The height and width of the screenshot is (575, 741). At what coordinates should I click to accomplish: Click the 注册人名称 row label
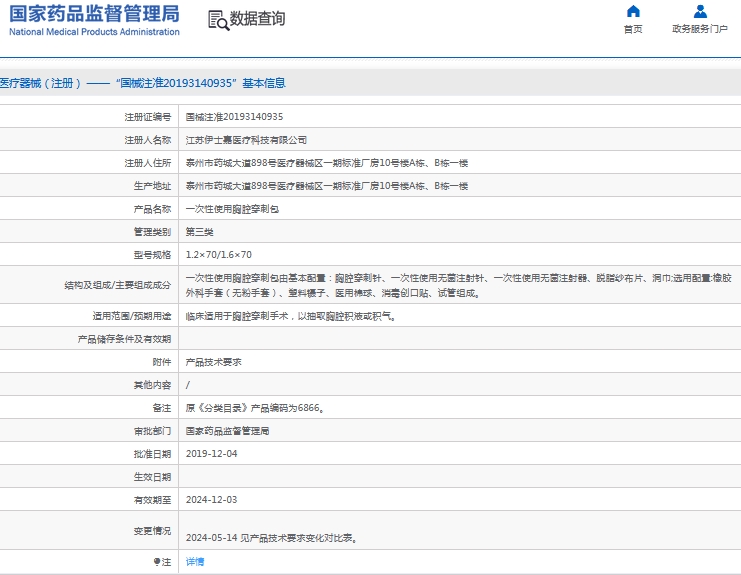(148, 140)
